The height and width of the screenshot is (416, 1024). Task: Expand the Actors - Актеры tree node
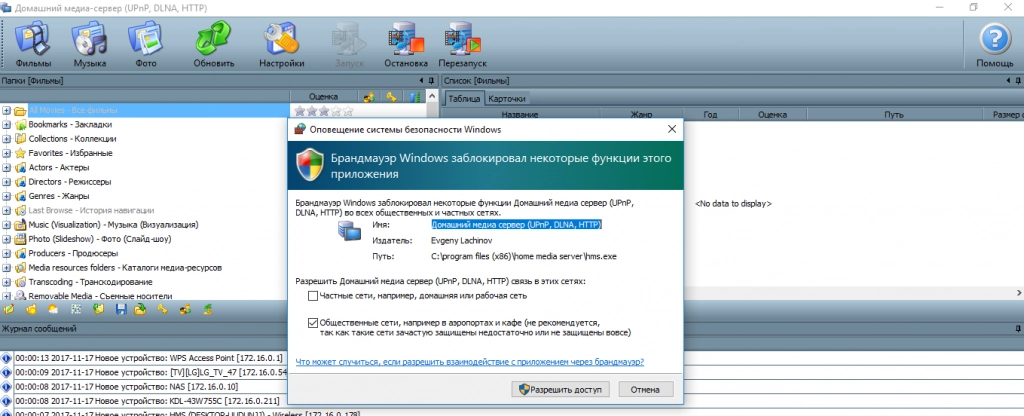pyautogui.click(x=6, y=168)
